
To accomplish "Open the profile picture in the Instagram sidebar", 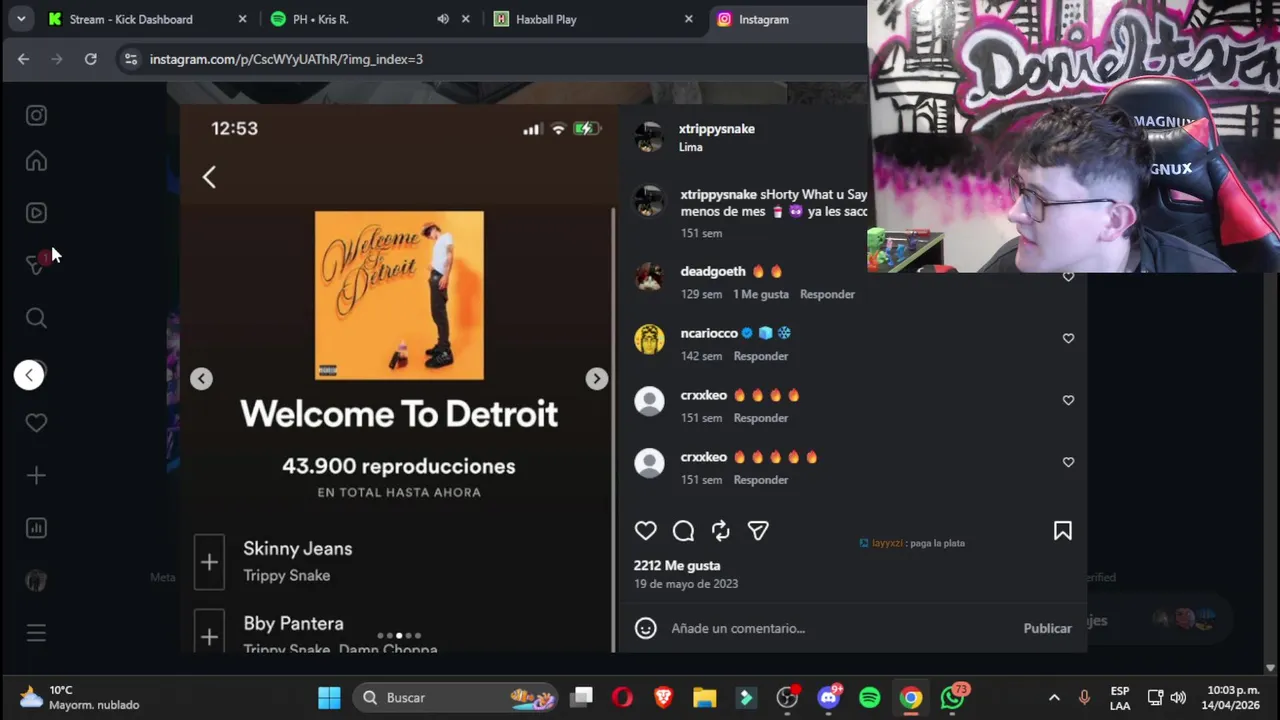I will point(36,581).
